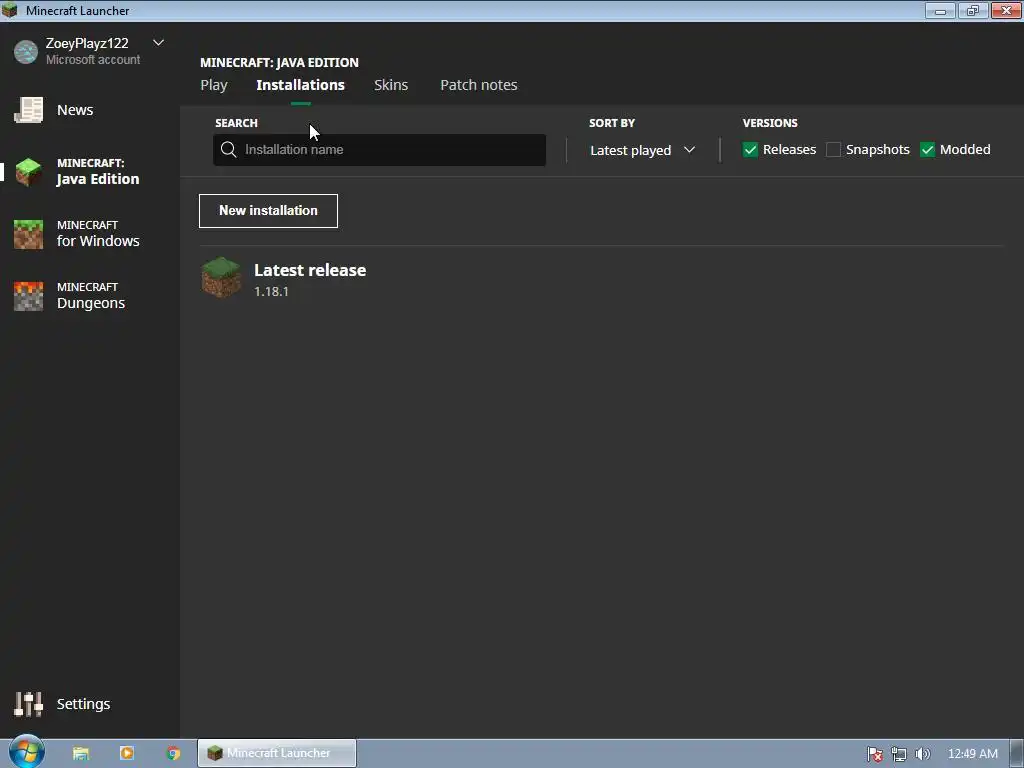Open Minecraft for Windows dirt block icon
Image resolution: width=1024 pixels, height=768 pixels.
coord(29,234)
